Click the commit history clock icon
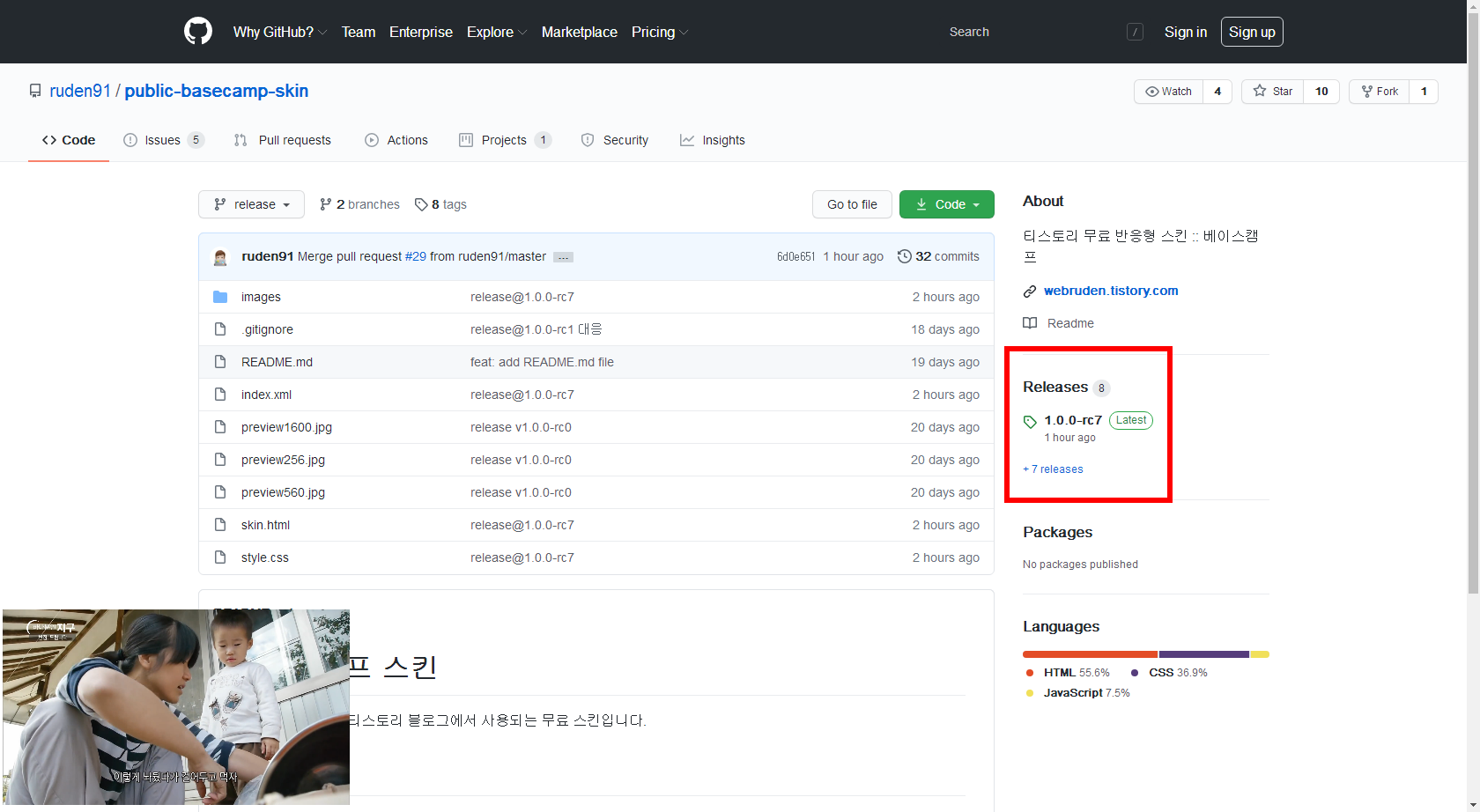The height and width of the screenshot is (812, 1480). tap(904, 256)
